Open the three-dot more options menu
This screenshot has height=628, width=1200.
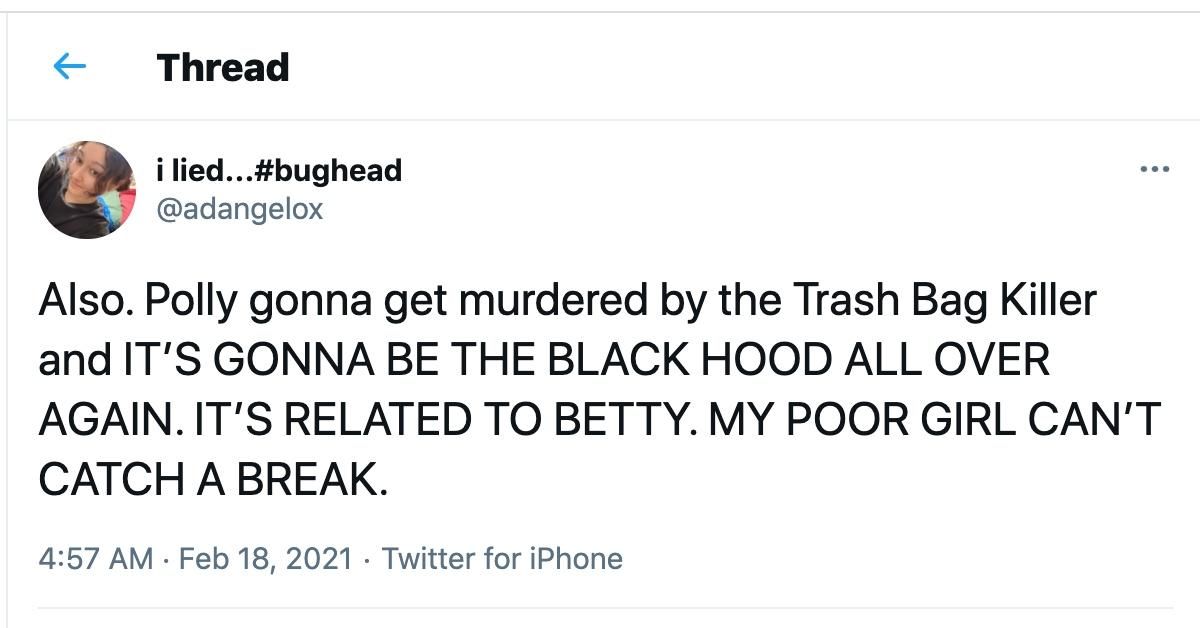1154,171
